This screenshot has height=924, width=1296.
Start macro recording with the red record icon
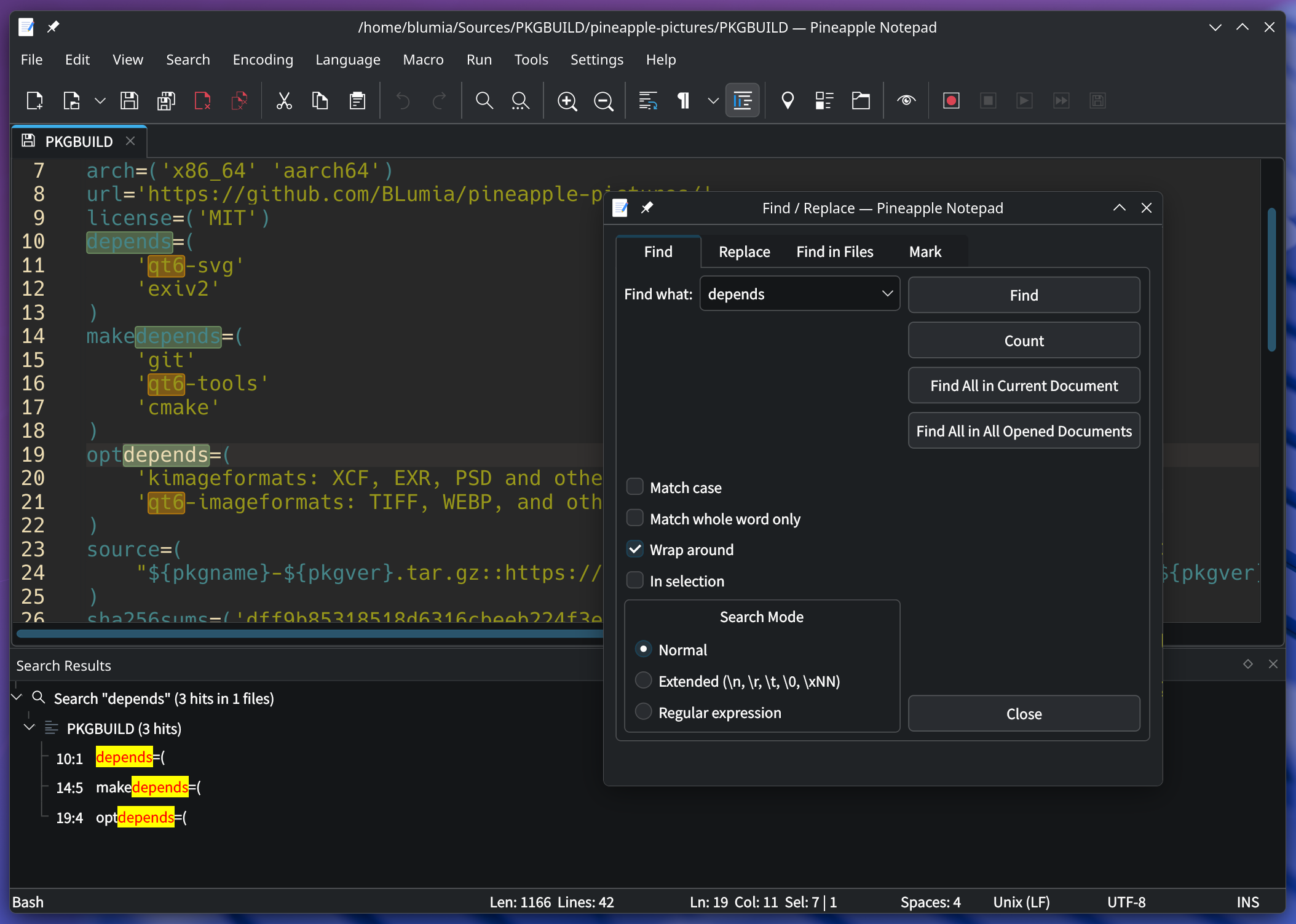point(951,100)
